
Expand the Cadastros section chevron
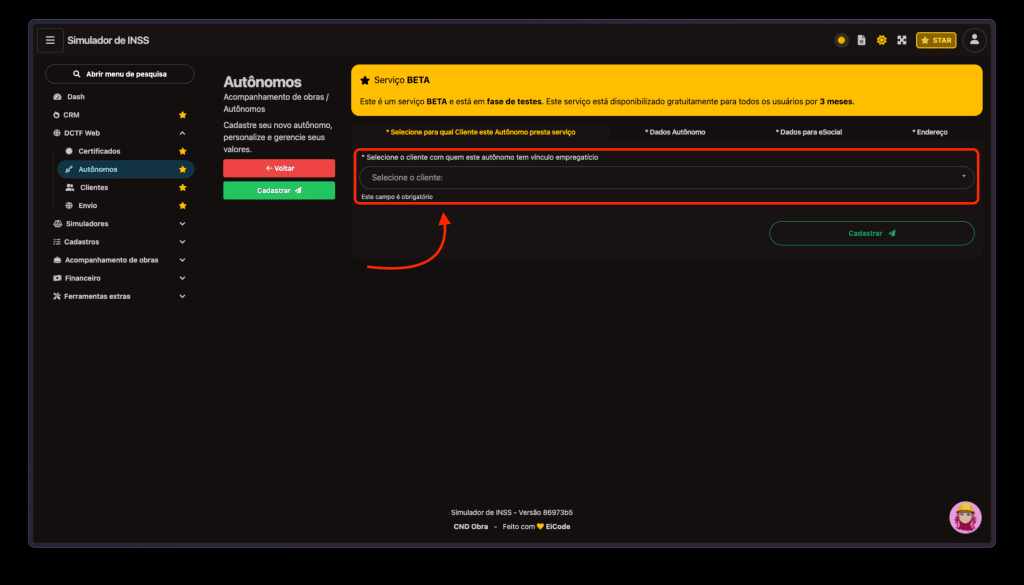(182, 242)
